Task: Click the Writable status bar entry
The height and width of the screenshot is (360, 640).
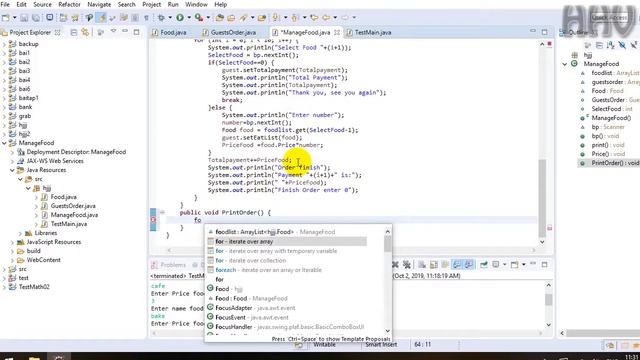Action: [x=324, y=344]
